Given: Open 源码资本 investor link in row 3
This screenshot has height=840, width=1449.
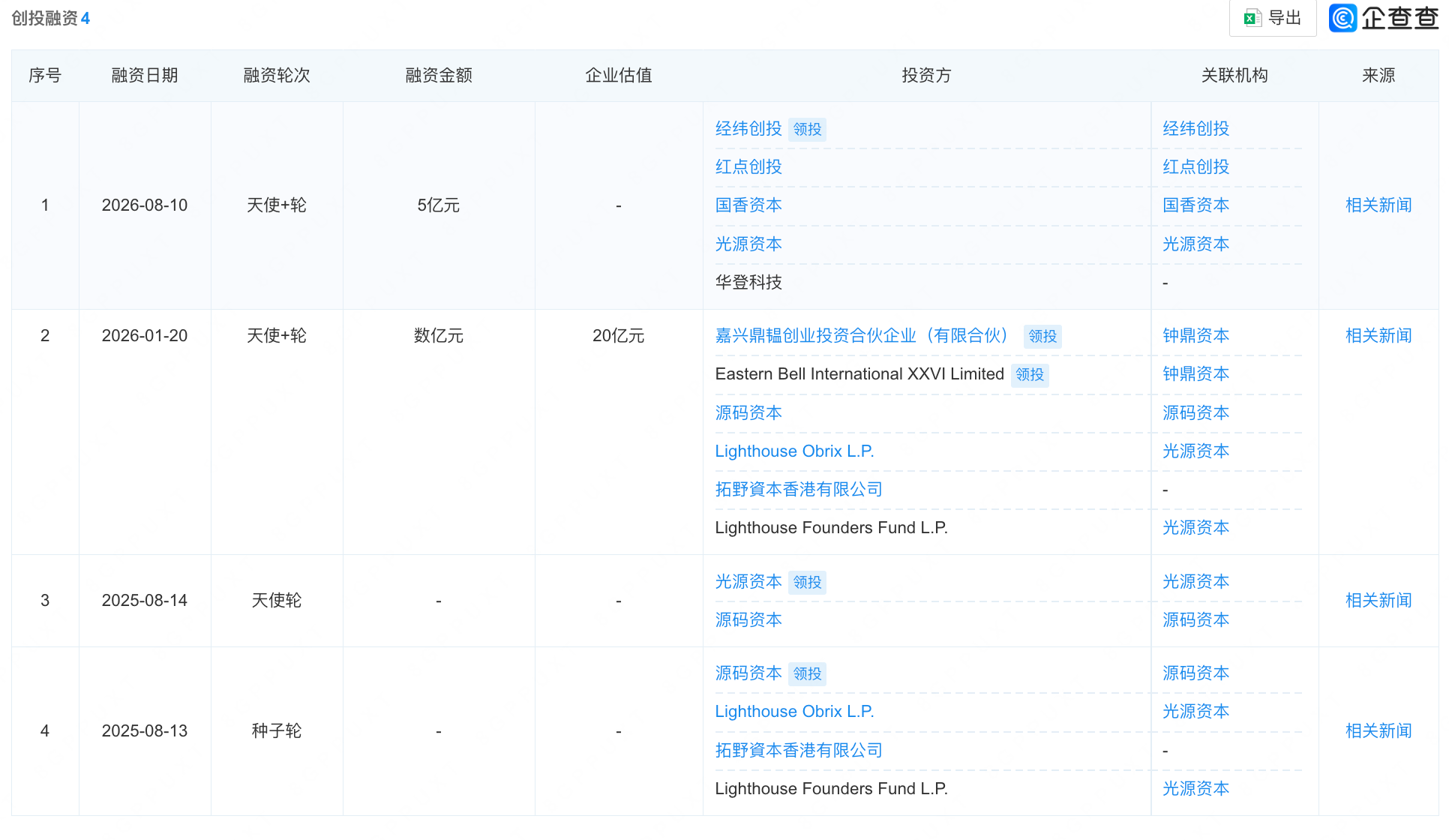Looking at the screenshot, I should point(748,620).
